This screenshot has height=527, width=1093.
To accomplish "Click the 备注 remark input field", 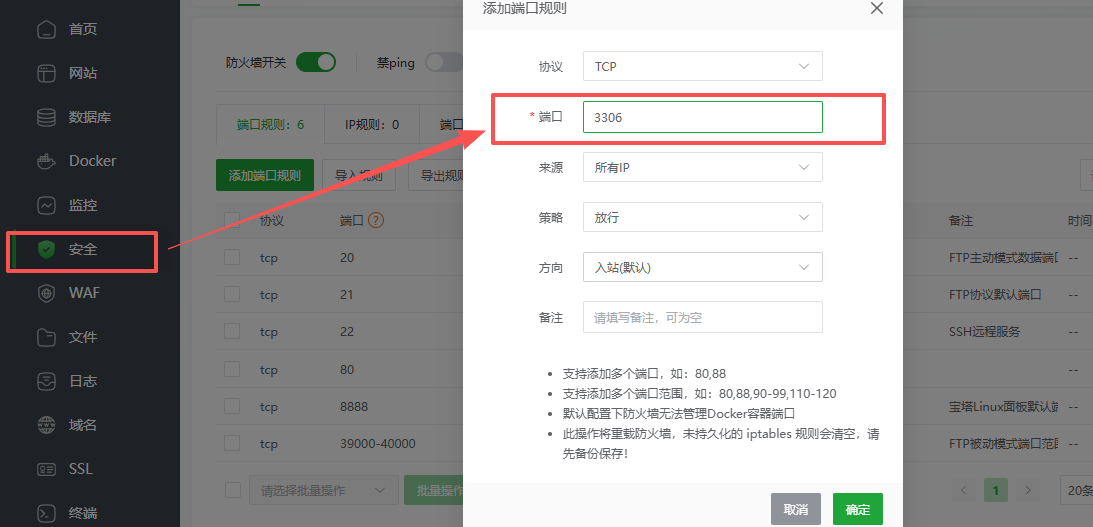I will point(702,317).
